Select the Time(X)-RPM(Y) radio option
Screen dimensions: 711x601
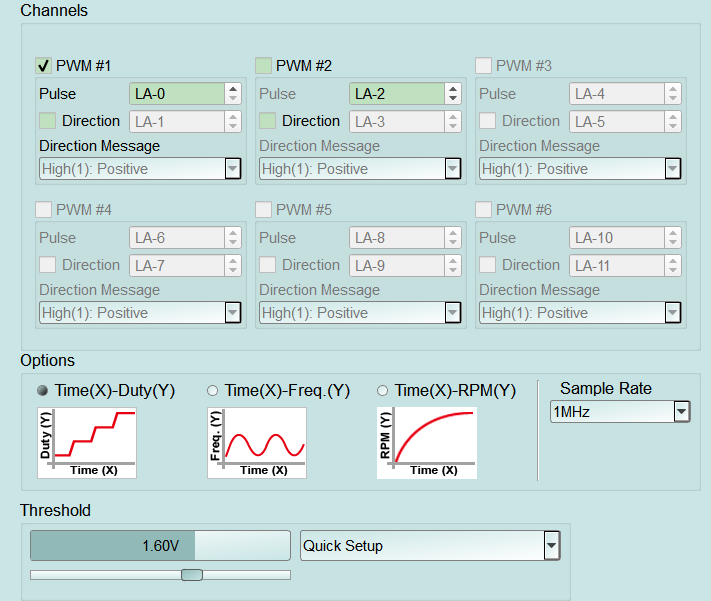(x=382, y=391)
